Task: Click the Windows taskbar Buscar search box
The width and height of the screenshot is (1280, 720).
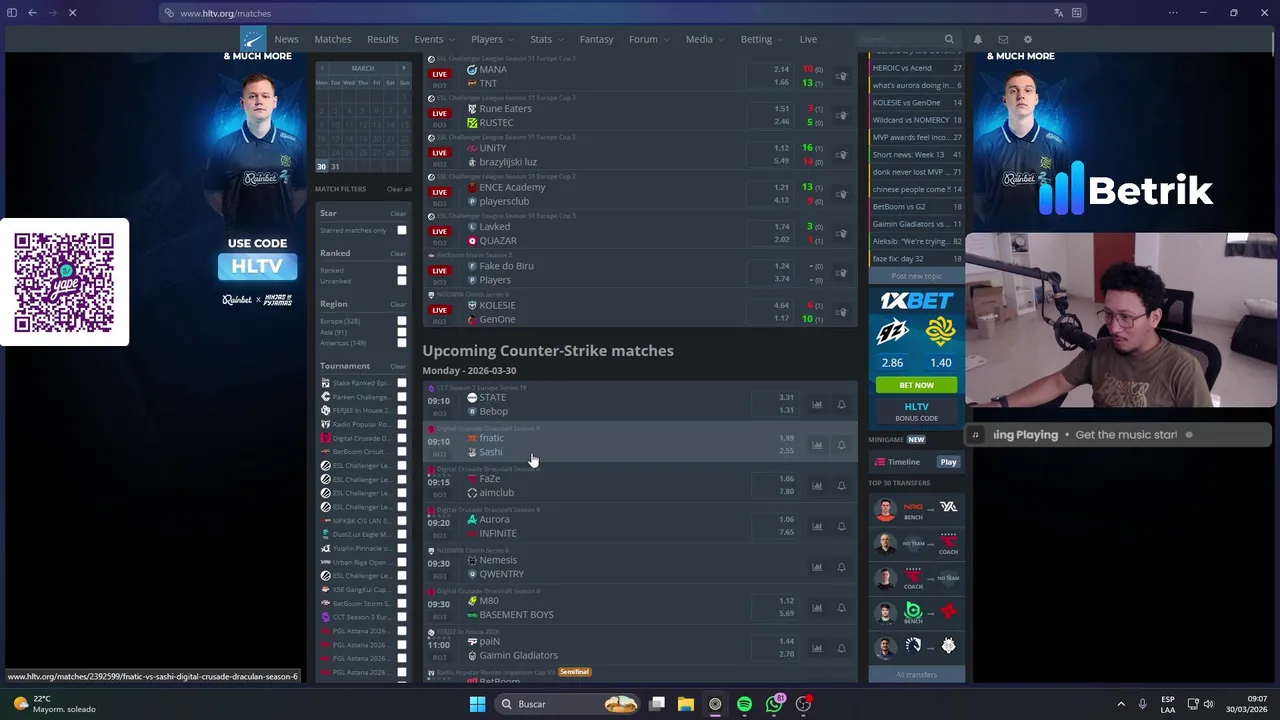Action: click(567, 704)
